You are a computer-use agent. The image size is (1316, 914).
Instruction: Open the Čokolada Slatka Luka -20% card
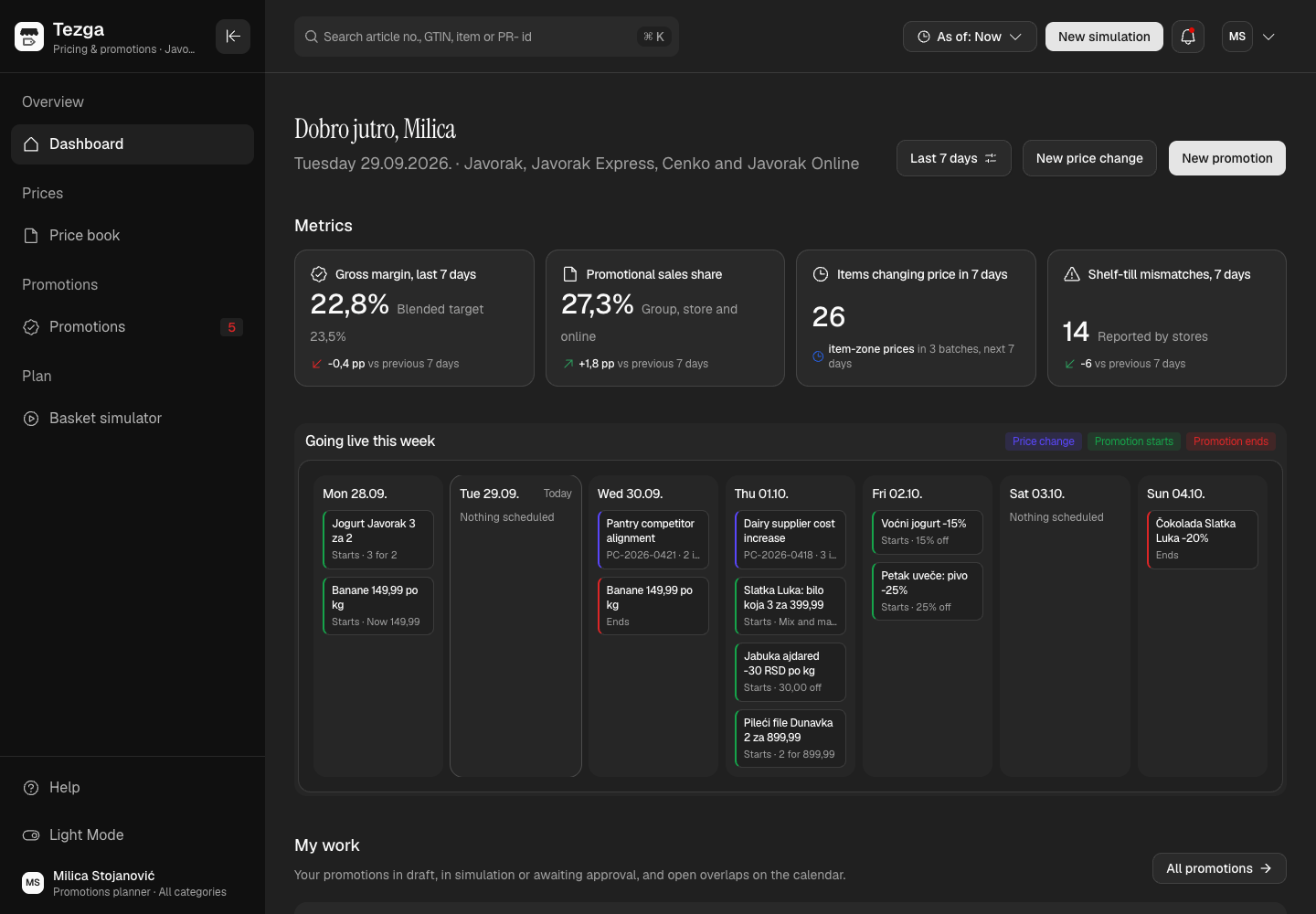(x=1203, y=539)
